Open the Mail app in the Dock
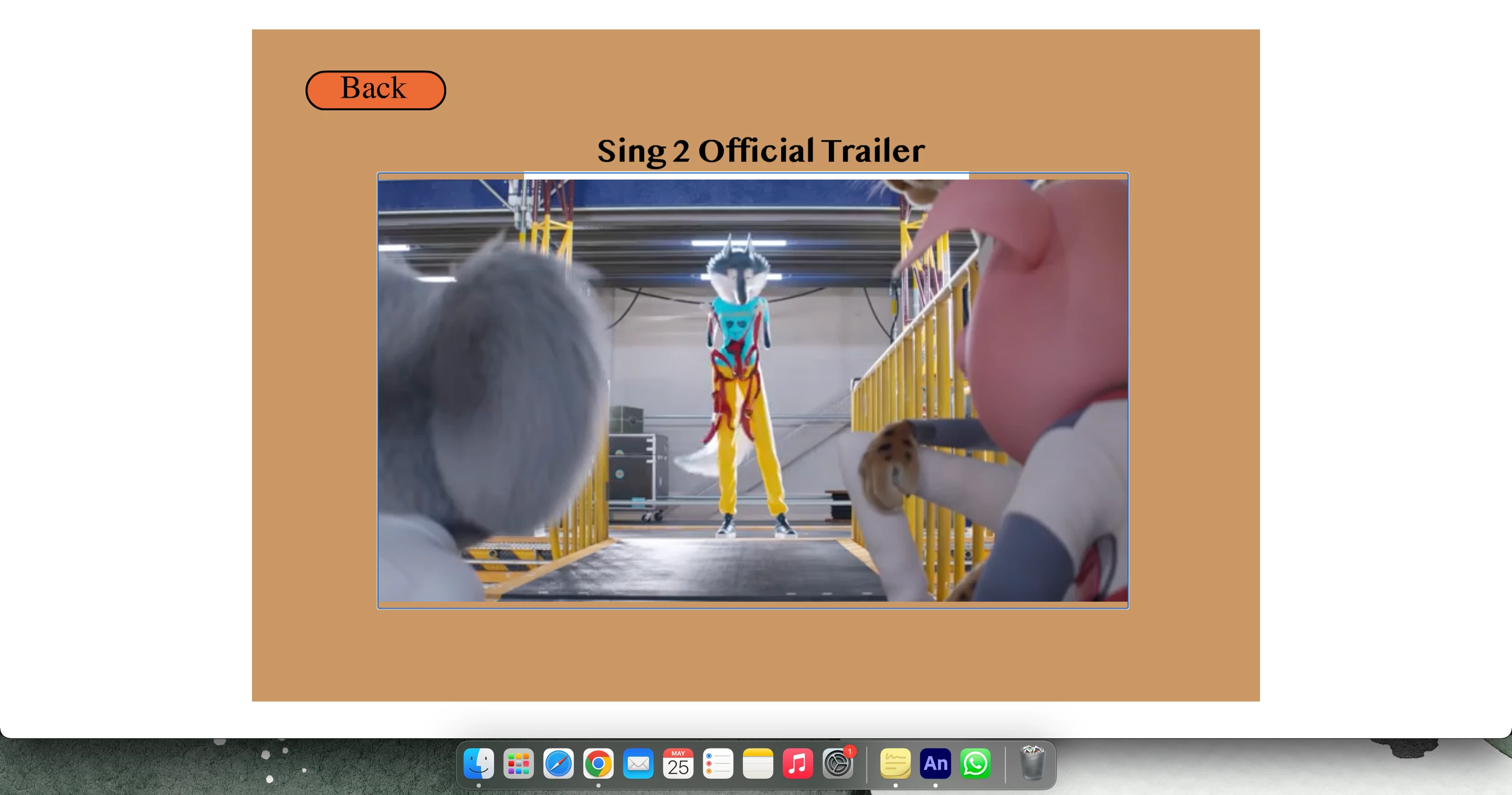The image size is (1512, 795). tap(638, 763)
